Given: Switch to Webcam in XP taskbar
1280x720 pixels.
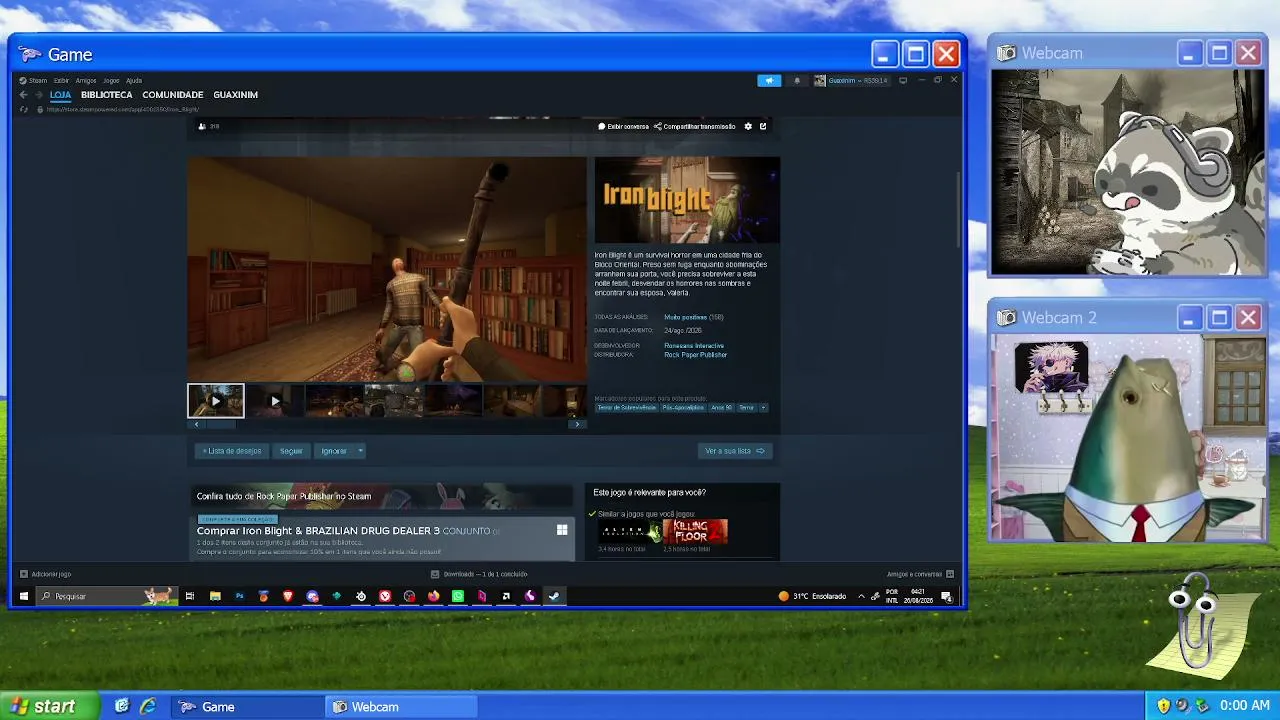Looking at the screenshot, I should (x=401, y=707).
